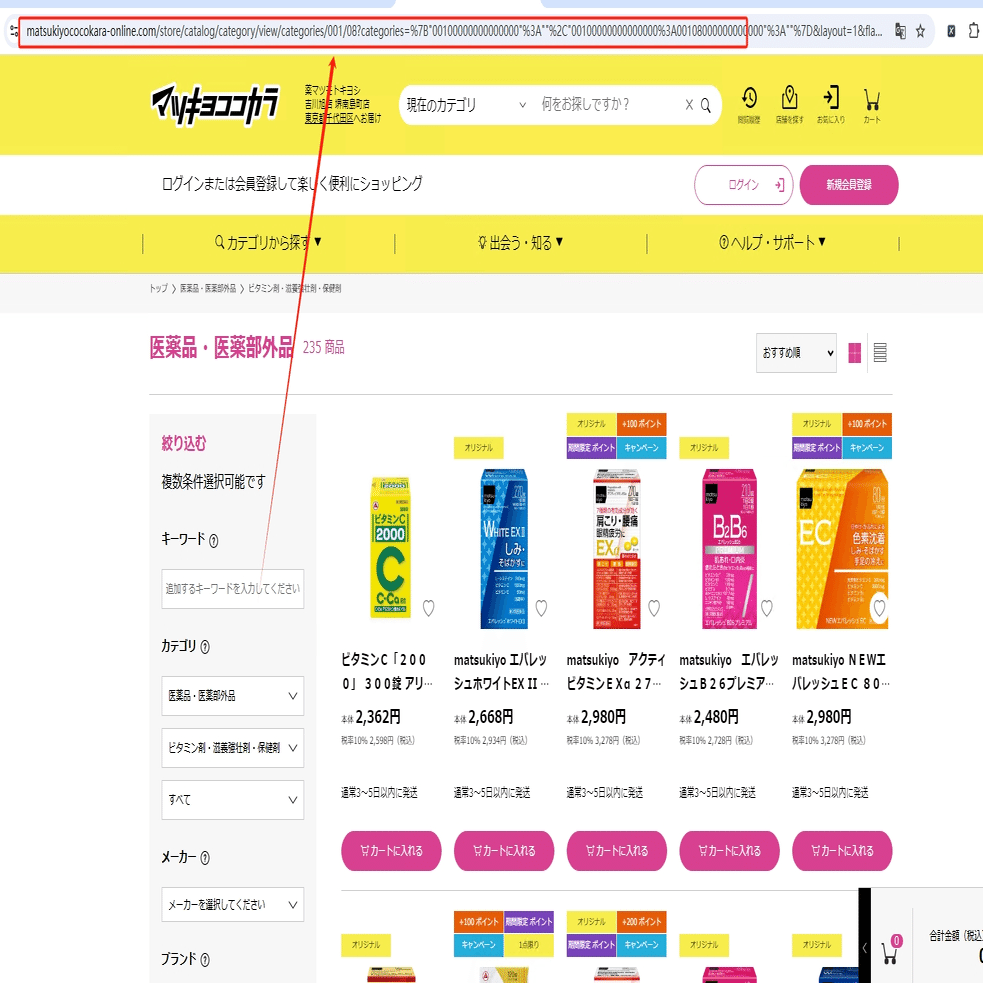The width and height of the screenshot is (983, 983).
Task: Favorite the アクティビタミンEXα heart
Action: click(x=654, y=608)
